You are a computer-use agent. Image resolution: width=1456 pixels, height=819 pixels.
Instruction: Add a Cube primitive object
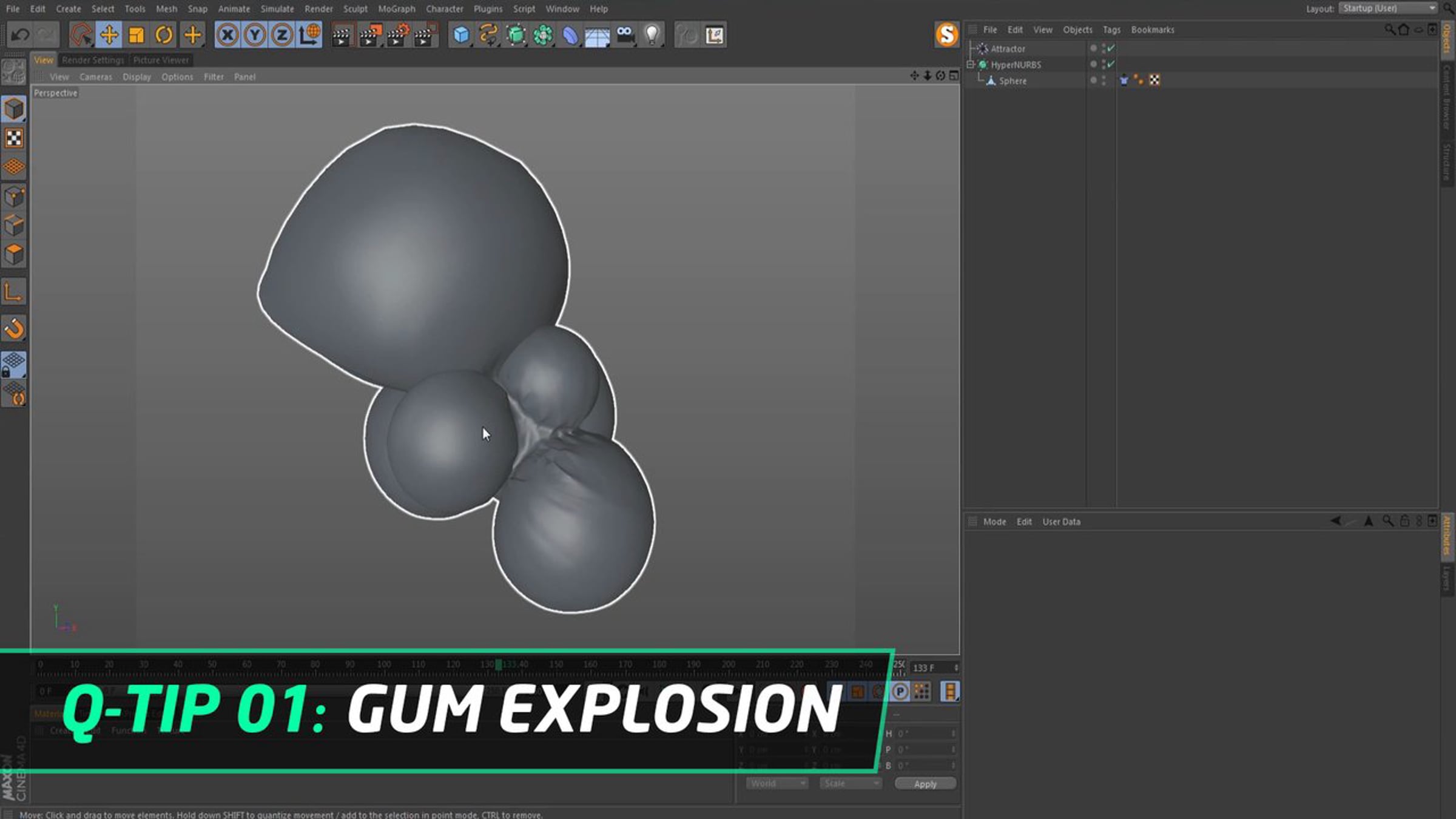(x=461, y=35)
